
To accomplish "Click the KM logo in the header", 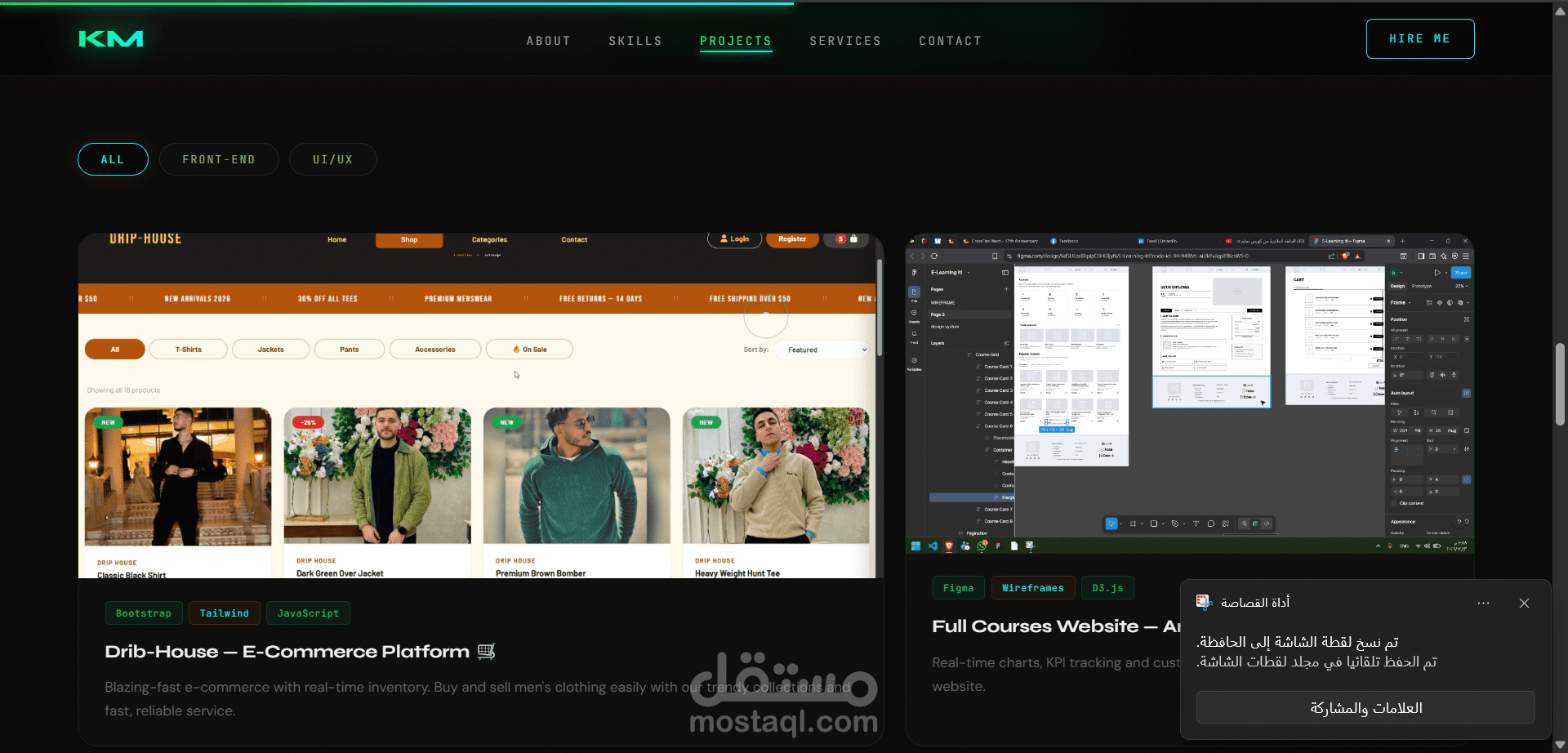I will (111, 39).
